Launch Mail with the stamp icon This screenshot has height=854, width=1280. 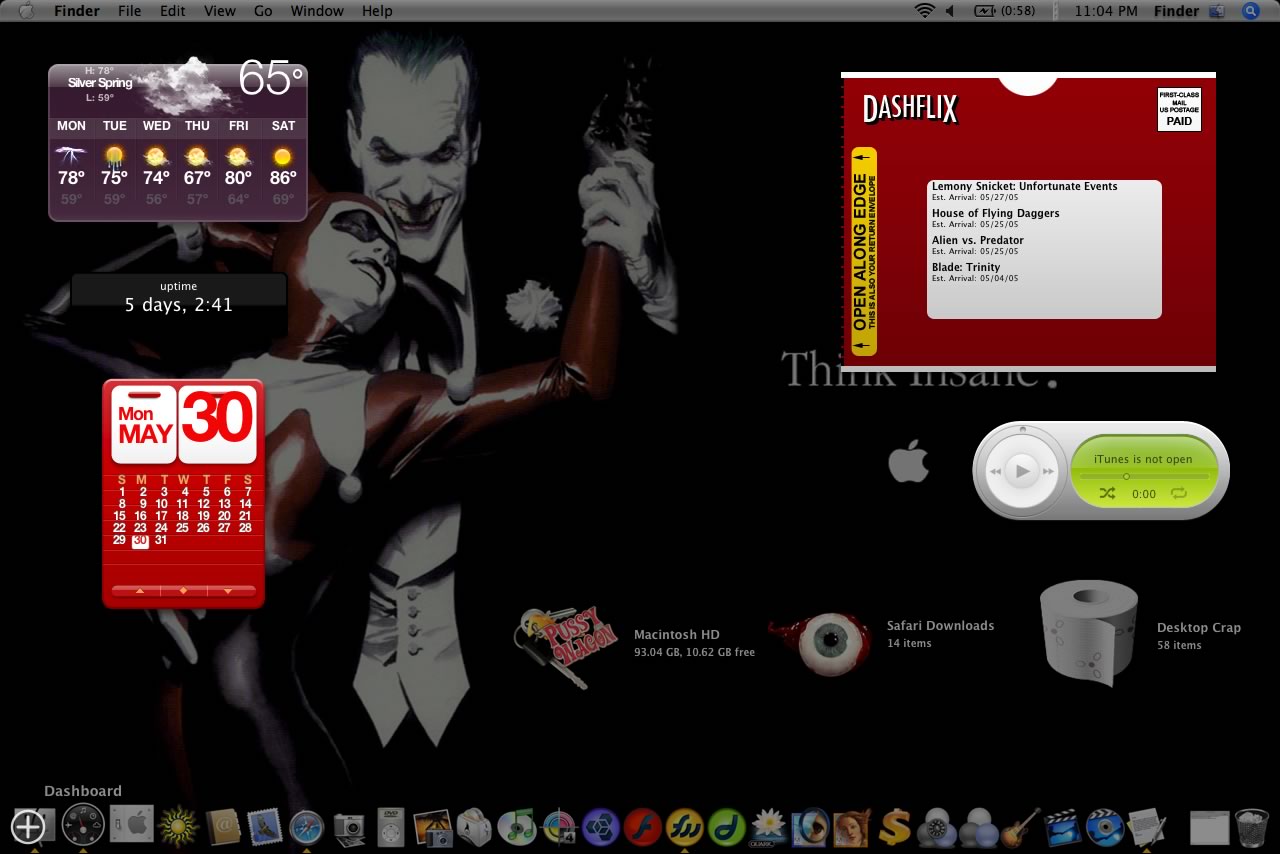tap(264, 827)
